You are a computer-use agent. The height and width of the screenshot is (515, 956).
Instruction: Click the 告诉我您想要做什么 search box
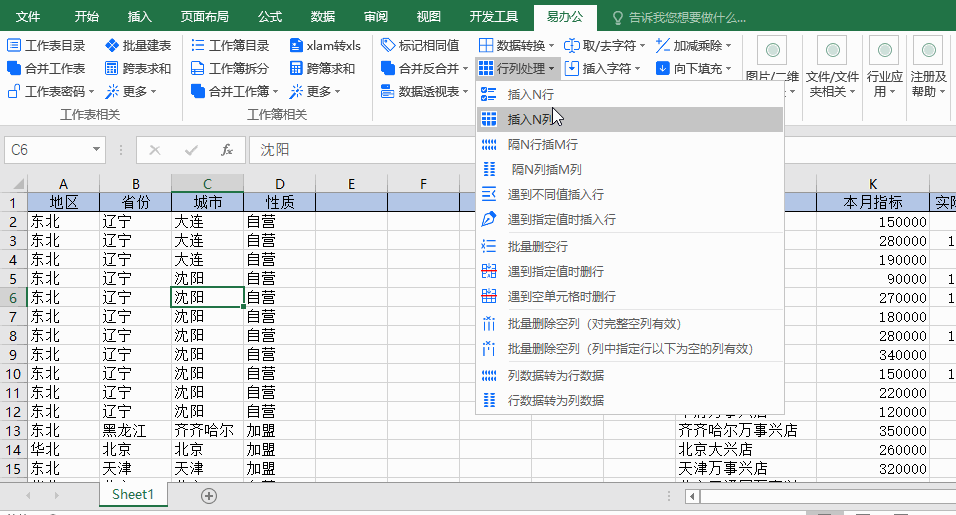click(x=680, y=18)
